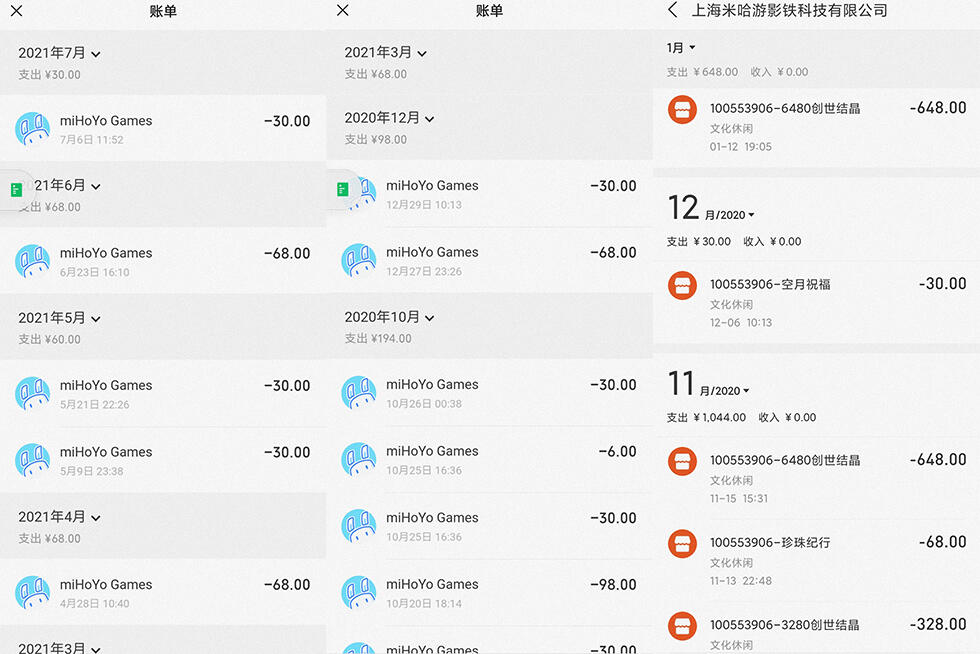
Task: Close the left bill screen with X
Action: point(17,11)
